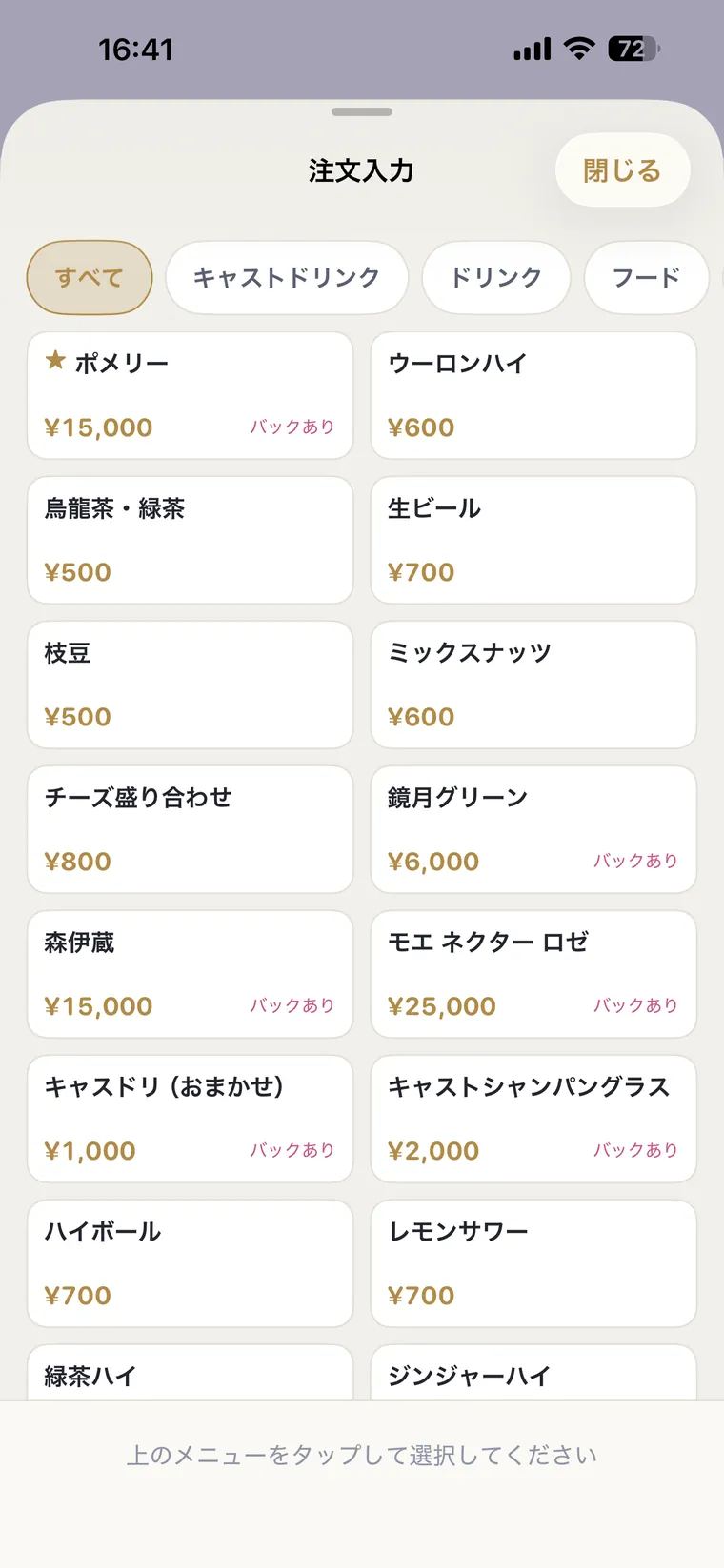The width and height of the screenshot is (724, 1568).
Task: Select キャスドリ (おまかせ) item
Action: click(191, 1119)
